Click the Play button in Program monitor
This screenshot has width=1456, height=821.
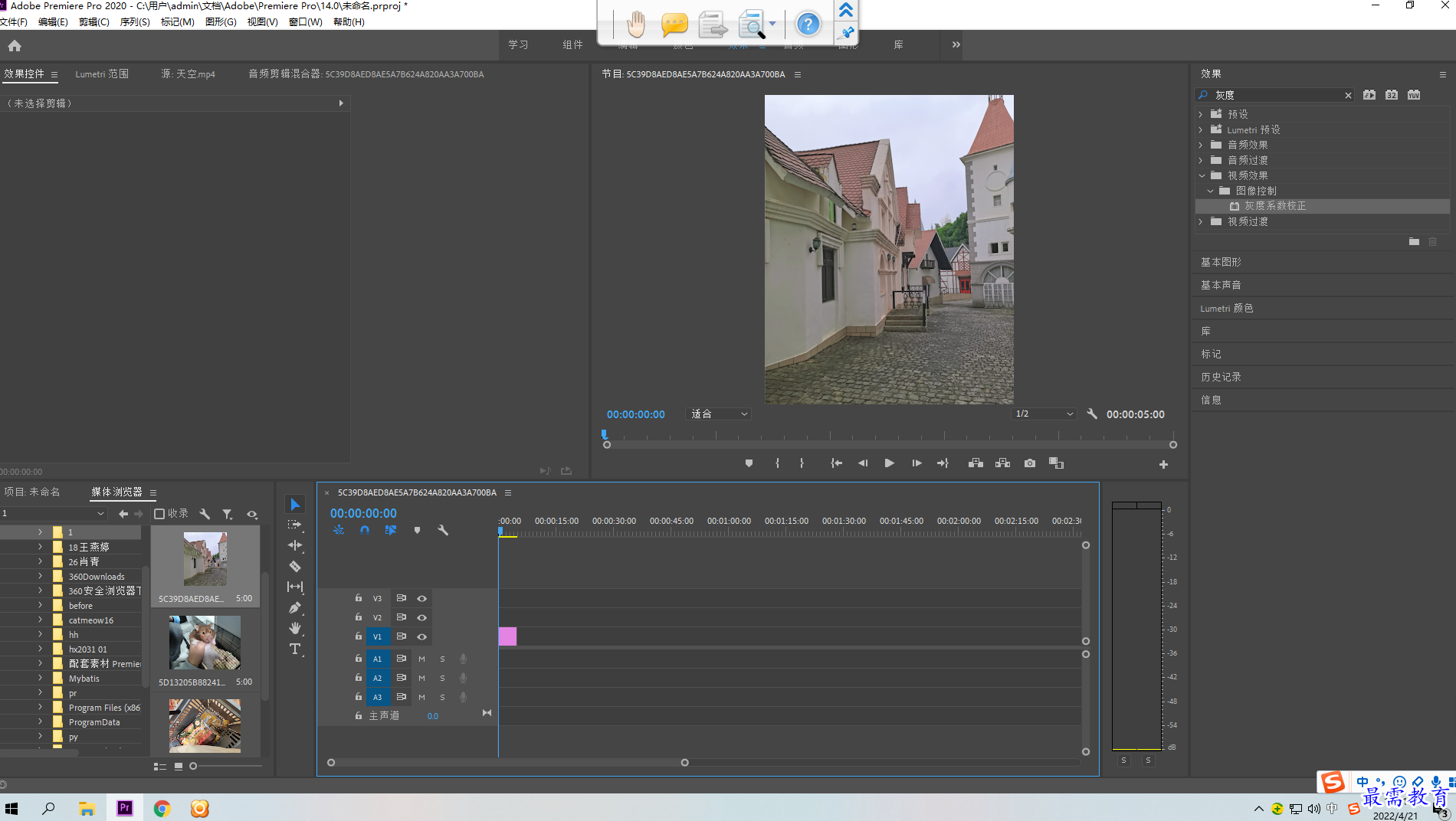(889, 463)
